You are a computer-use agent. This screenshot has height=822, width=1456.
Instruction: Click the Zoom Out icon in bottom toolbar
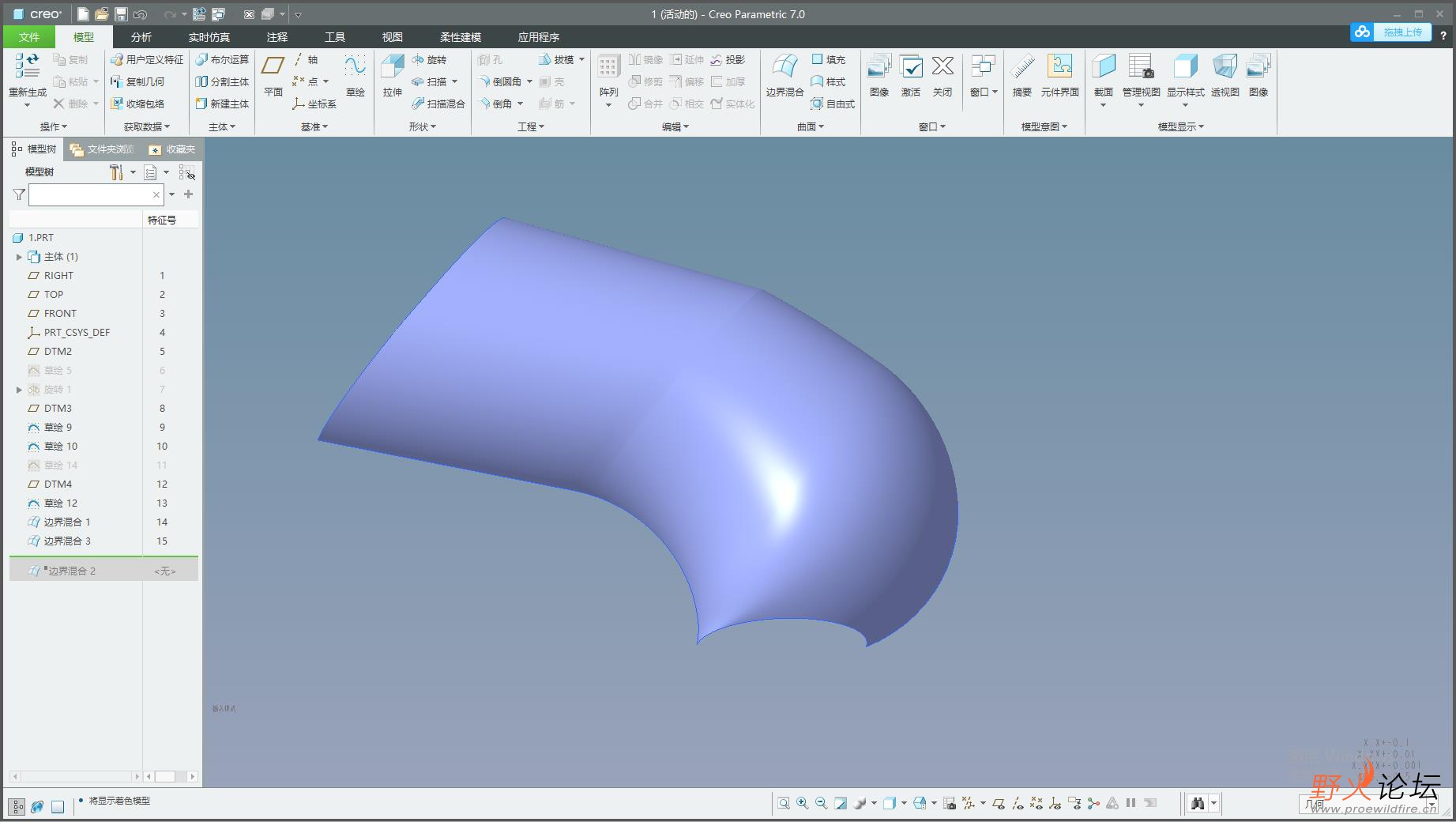click(x=822, y=803)
